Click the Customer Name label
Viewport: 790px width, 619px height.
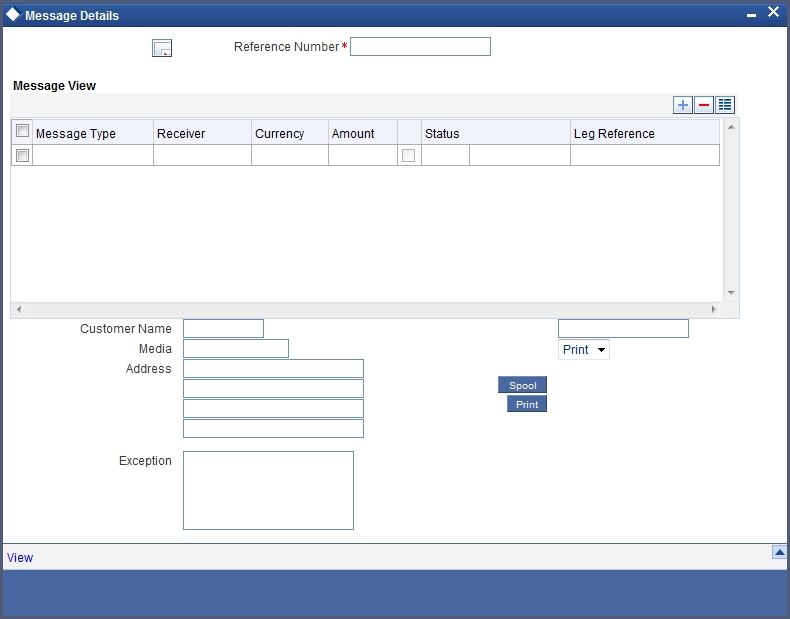(126, 328)
